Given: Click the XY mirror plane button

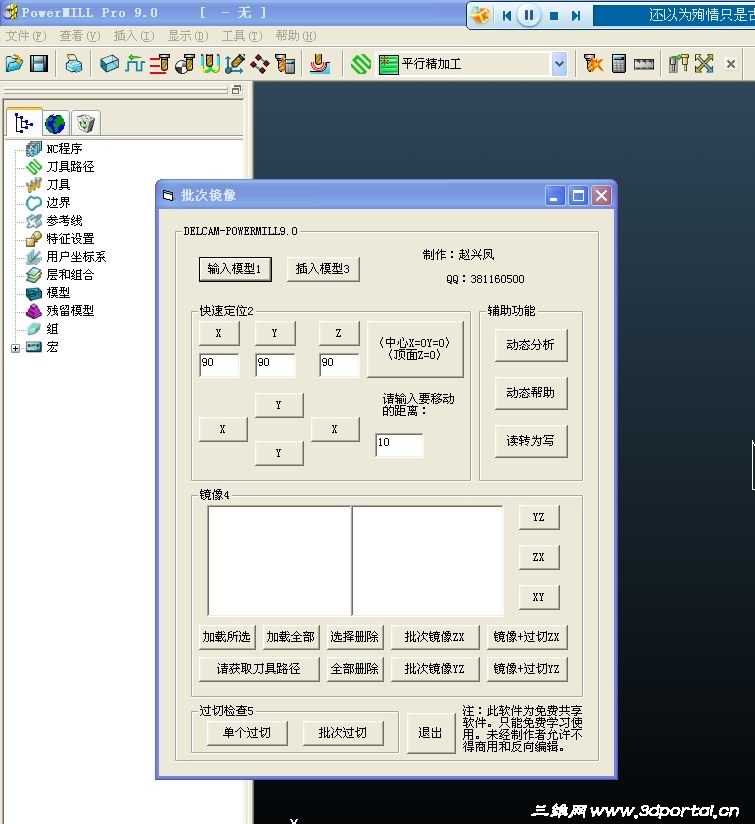Looking at the screenshot, I should click(539, 597).
